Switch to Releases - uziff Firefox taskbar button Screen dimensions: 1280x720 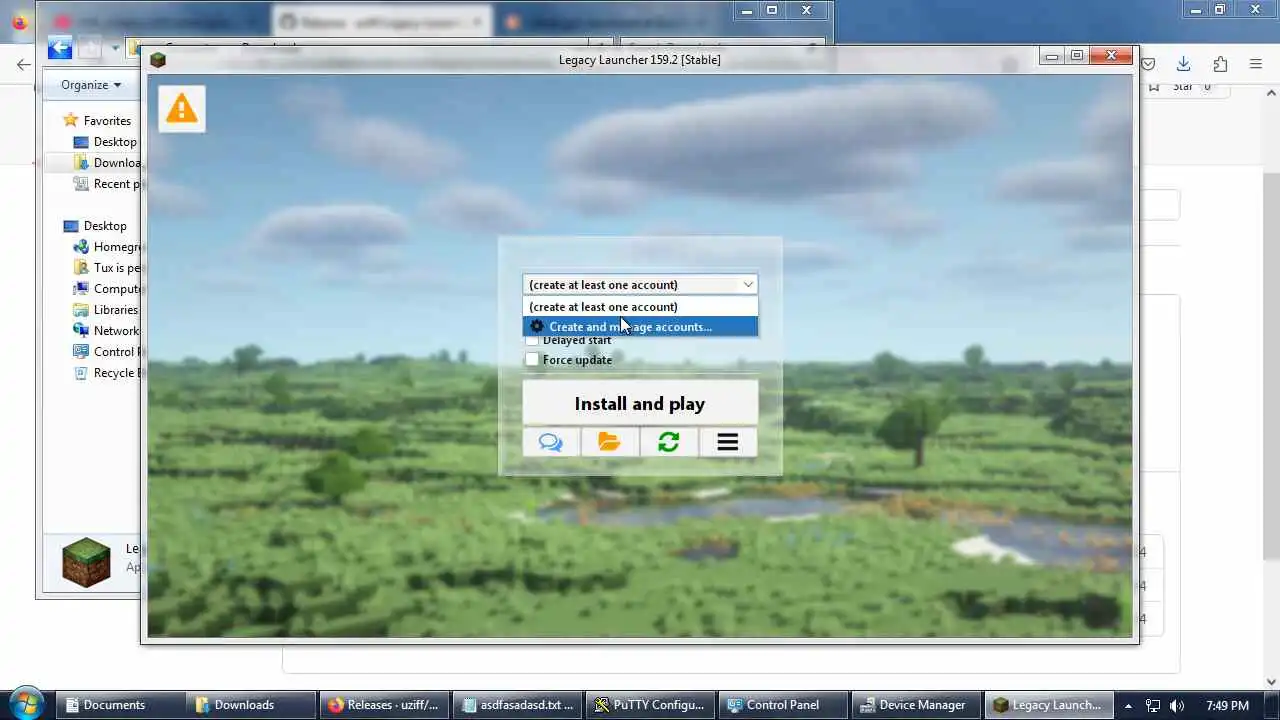(x=384, y=705)
